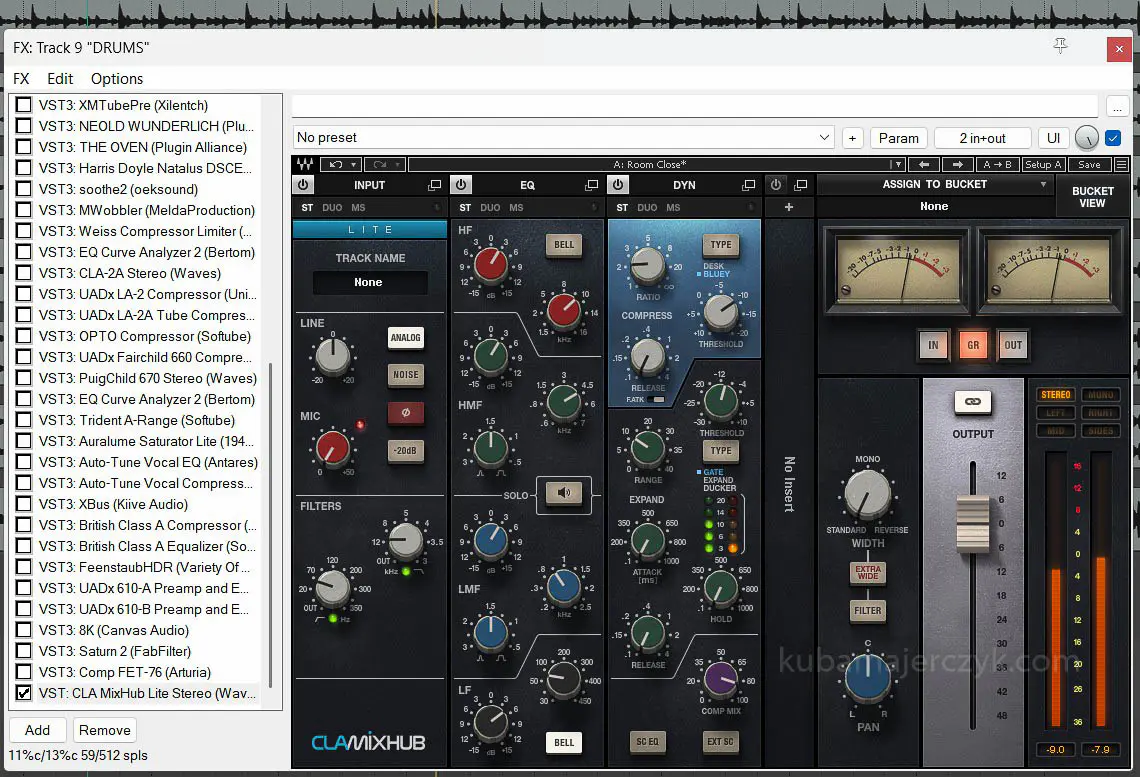Image resolution: width=1140 pixels, height=777 pixels.
Task: Click the EQ solo speaker icon
Action: pos(564,492)
